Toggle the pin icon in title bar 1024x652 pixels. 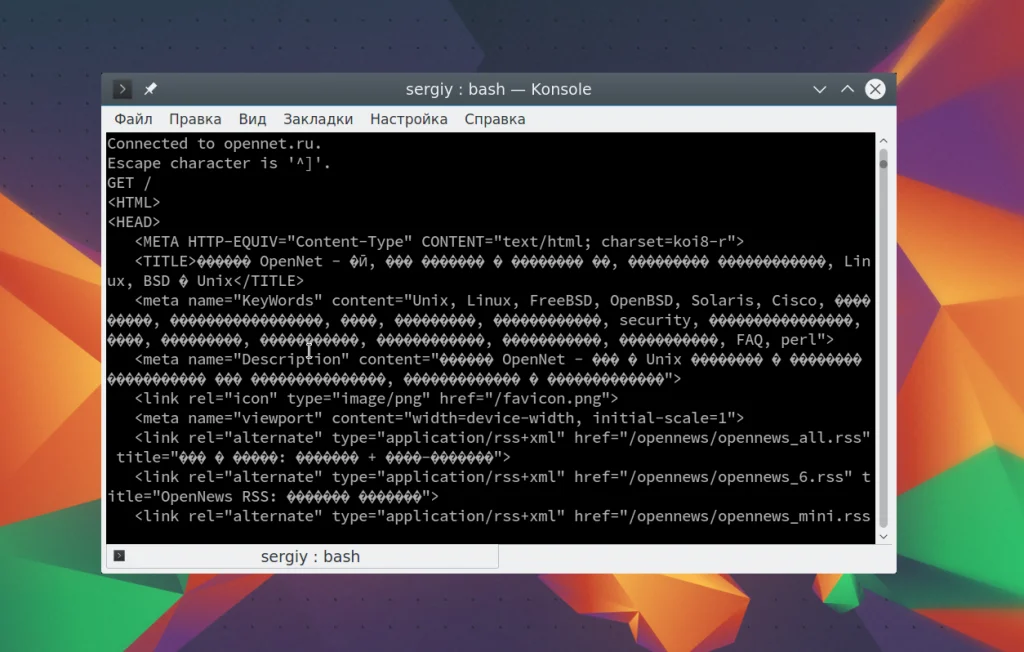tap(150, 89)
